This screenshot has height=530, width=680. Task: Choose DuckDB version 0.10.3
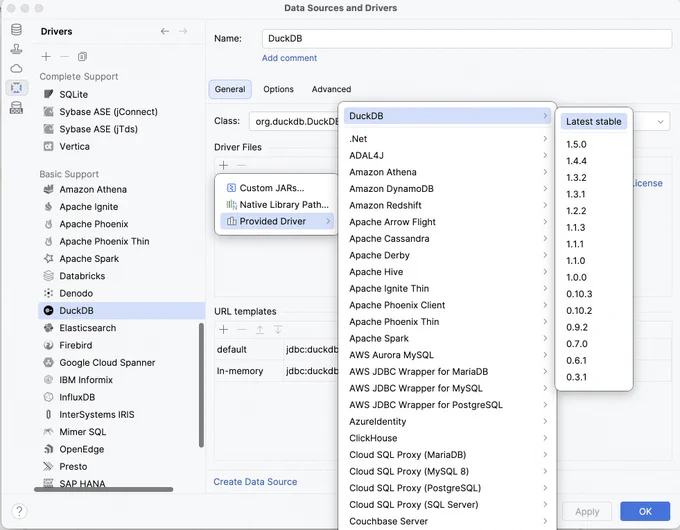pyautogui.click(x=593, y=294)
